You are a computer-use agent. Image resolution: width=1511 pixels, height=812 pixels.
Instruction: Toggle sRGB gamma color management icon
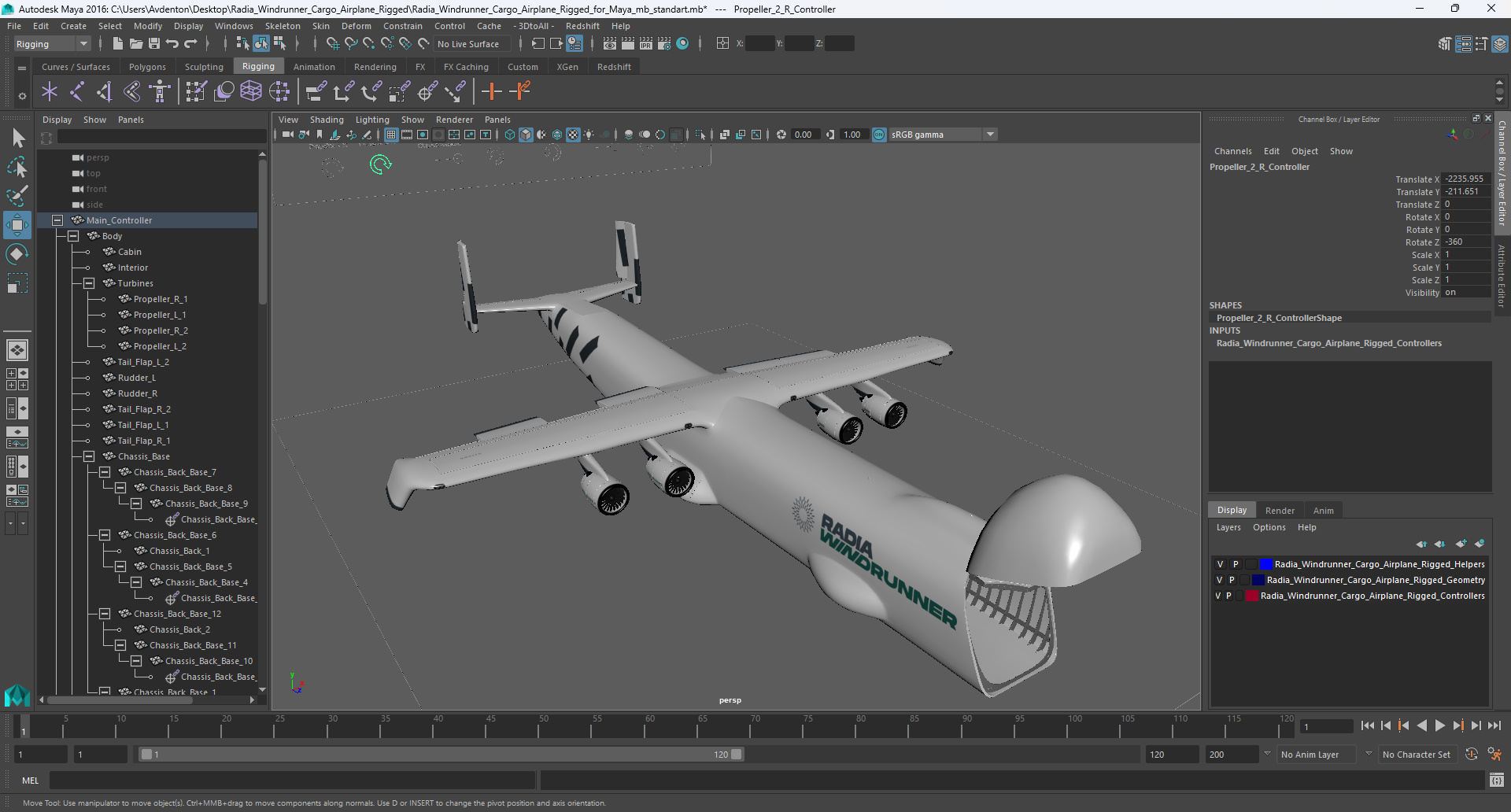point(879,135)
